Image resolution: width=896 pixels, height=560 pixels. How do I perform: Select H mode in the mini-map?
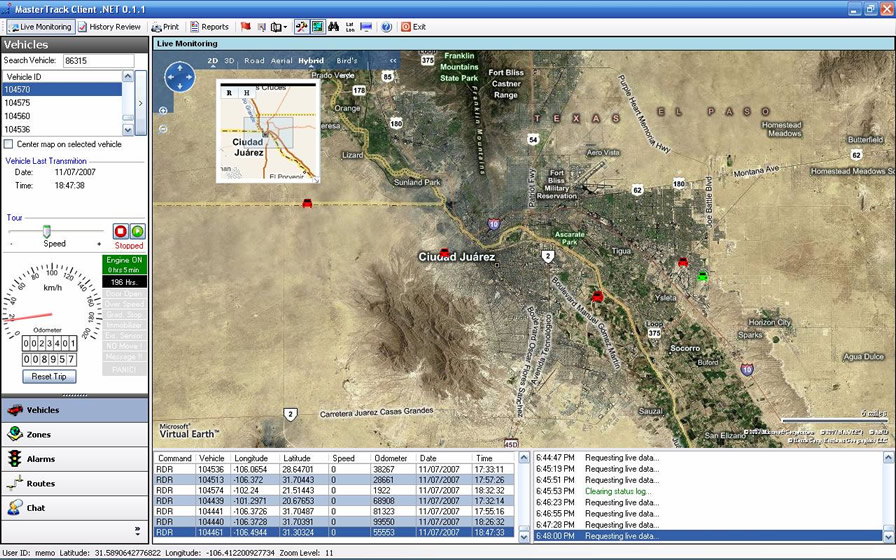pos(247,93)
